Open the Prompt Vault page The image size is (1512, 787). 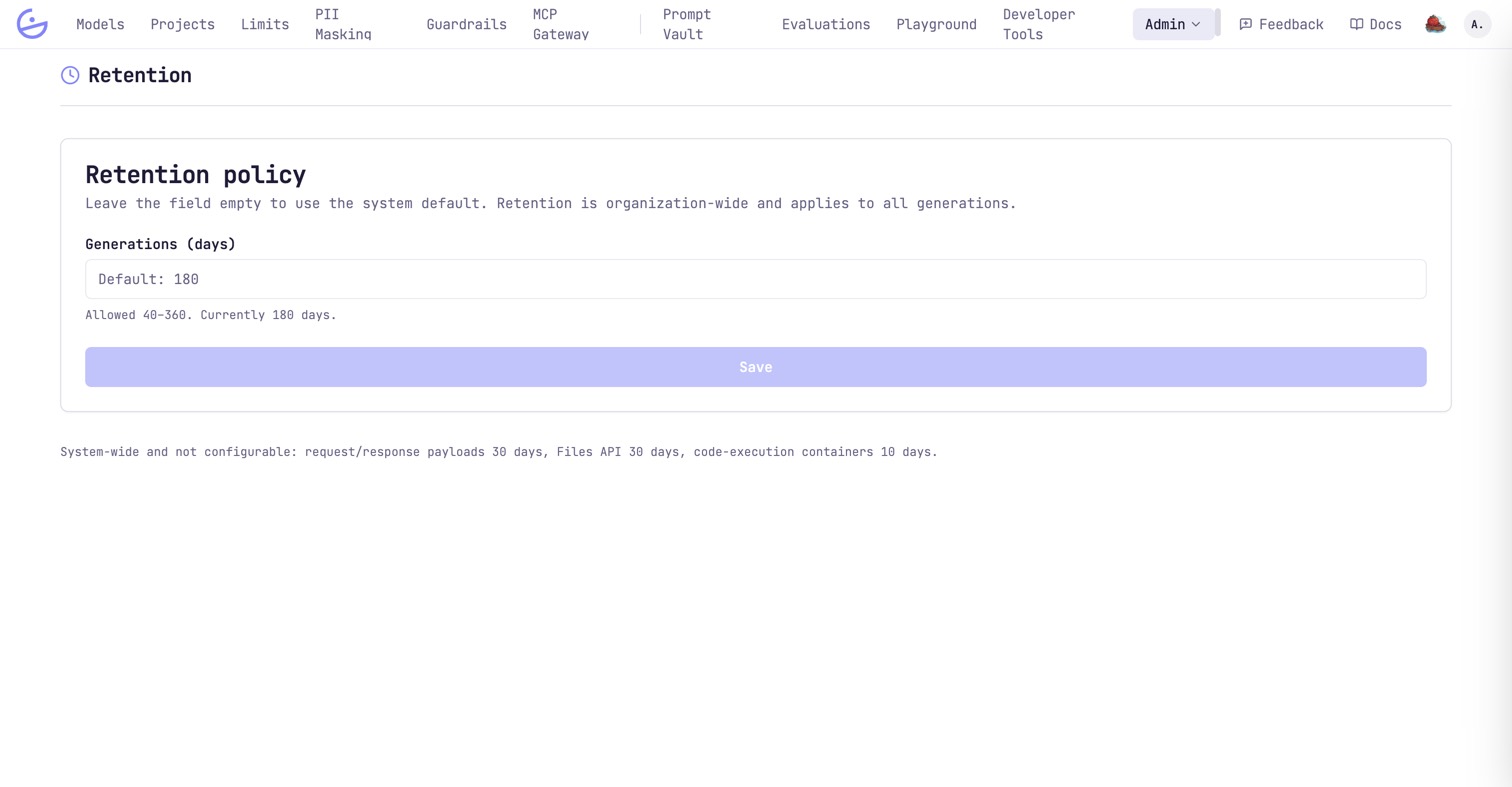[687, 24]
